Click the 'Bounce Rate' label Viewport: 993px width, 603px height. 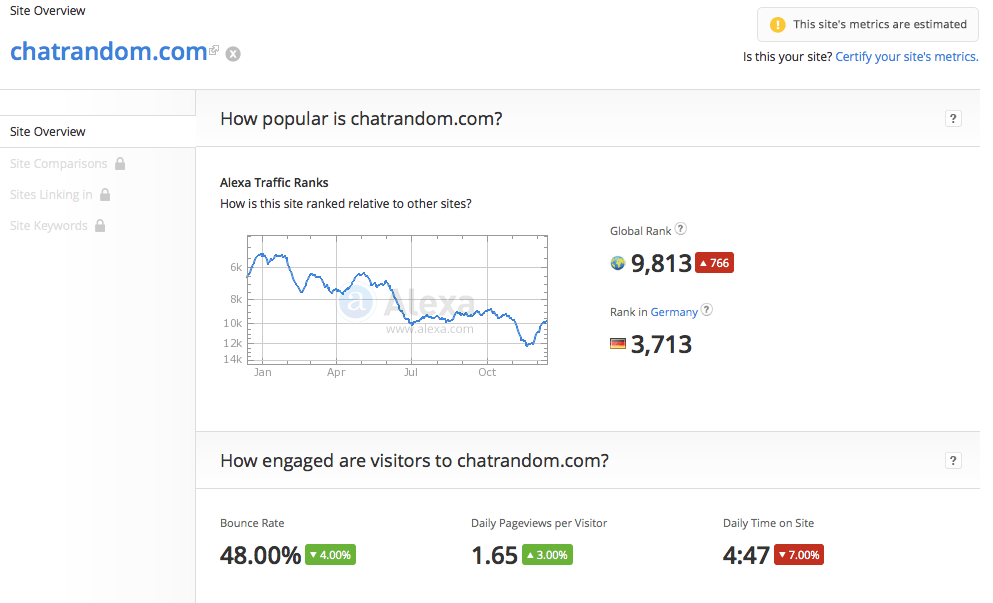tap(252, 523)
